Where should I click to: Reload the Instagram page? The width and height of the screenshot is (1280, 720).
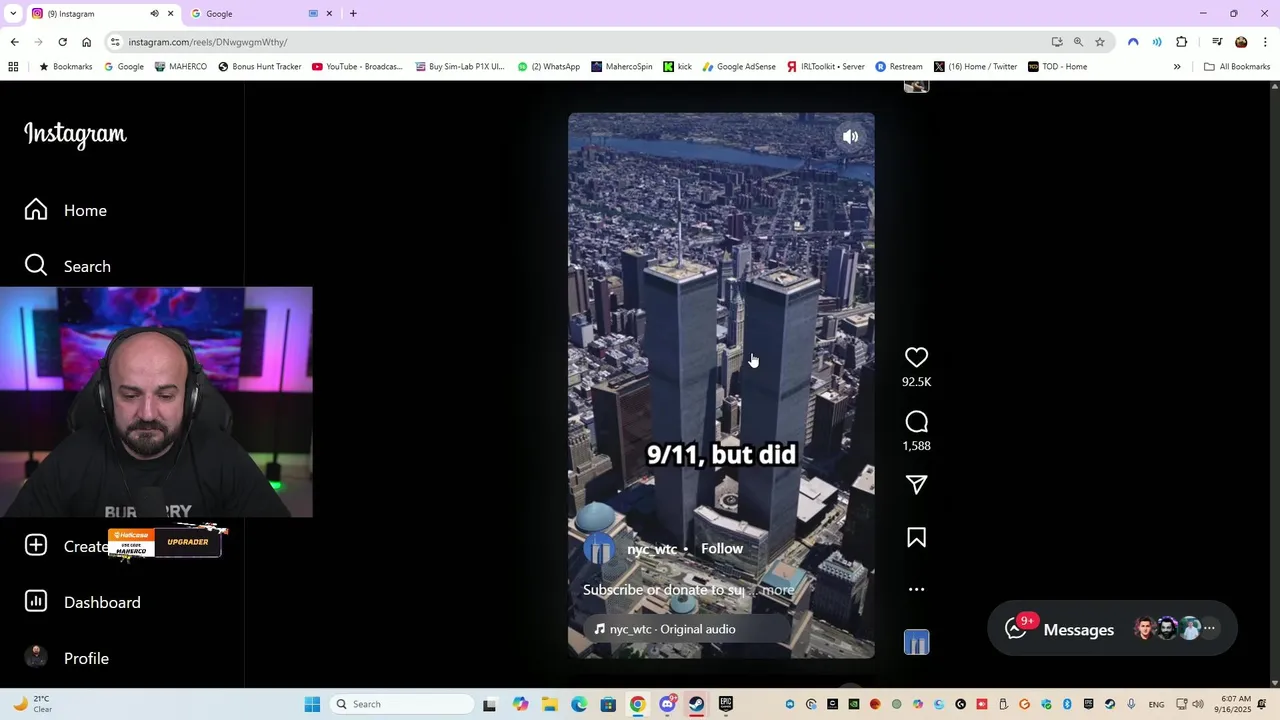tap(62, 42)
